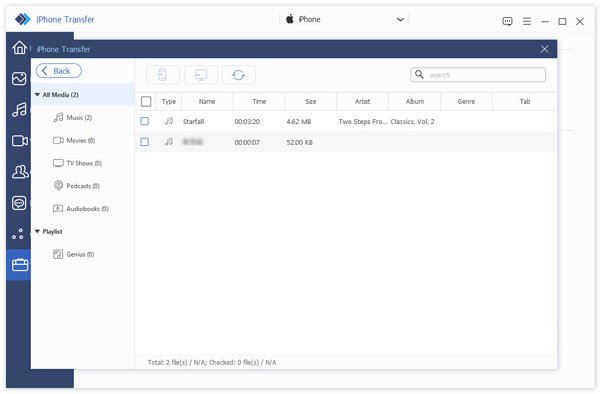Open the Home section in sidebar
The width and height of the screenshot is (600, 394).
(x=19, y=47)
